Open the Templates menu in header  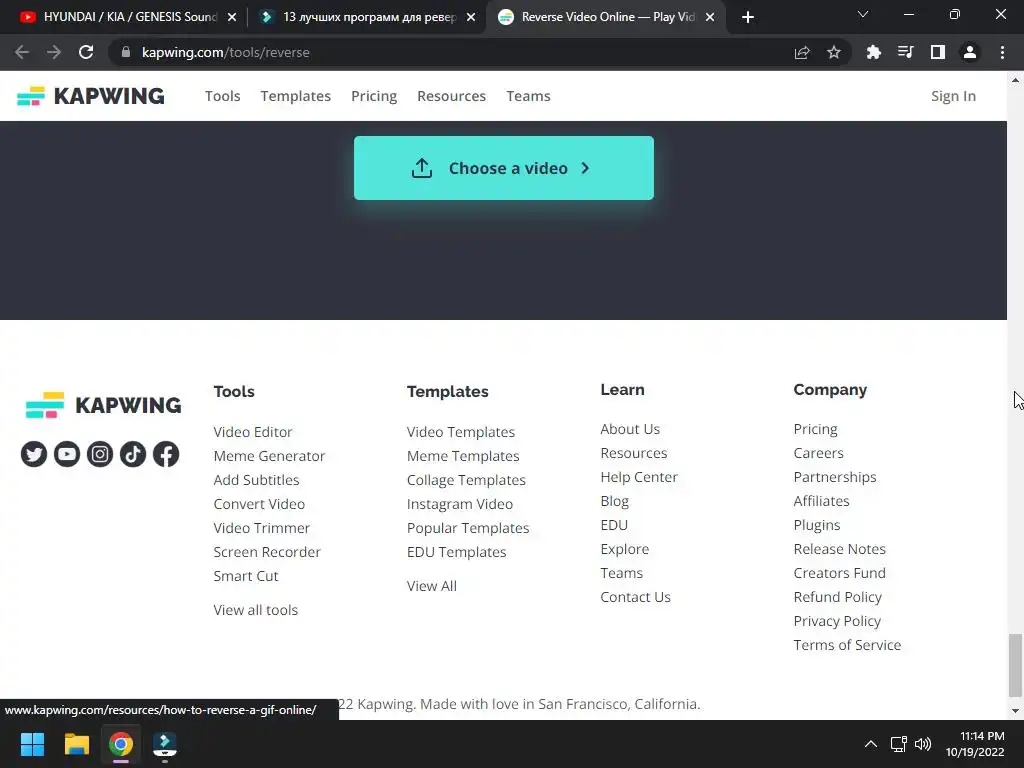pos(296,96)
